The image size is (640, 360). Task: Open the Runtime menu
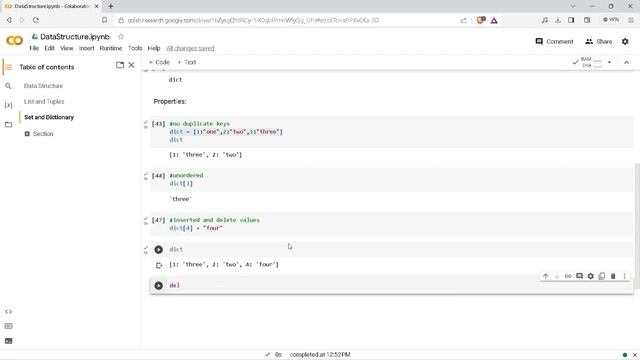[x=111, y=48]
